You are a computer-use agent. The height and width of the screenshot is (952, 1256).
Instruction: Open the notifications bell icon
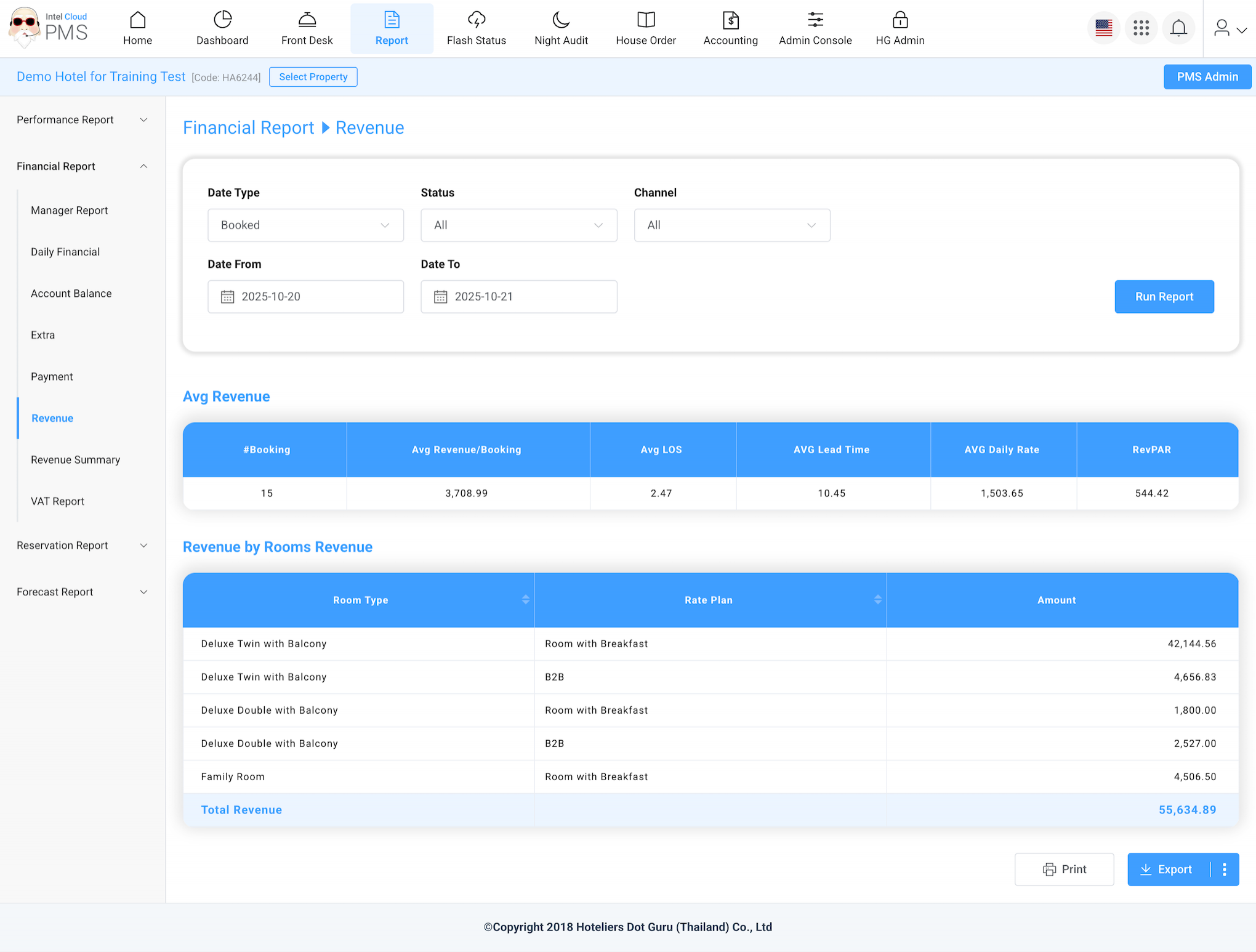tap(1178, 28)
